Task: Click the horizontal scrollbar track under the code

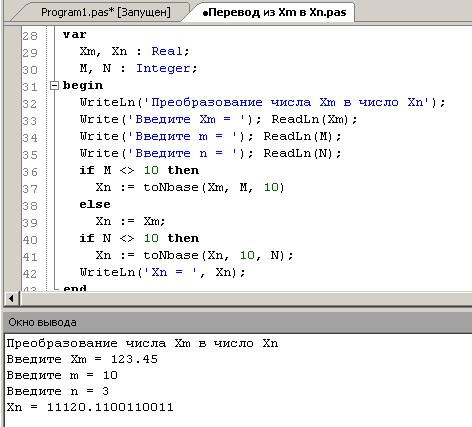Action: (246, 298)
